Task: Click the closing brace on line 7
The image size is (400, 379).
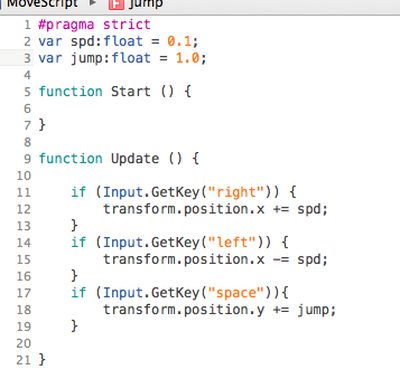Action: tap(42, 125)
